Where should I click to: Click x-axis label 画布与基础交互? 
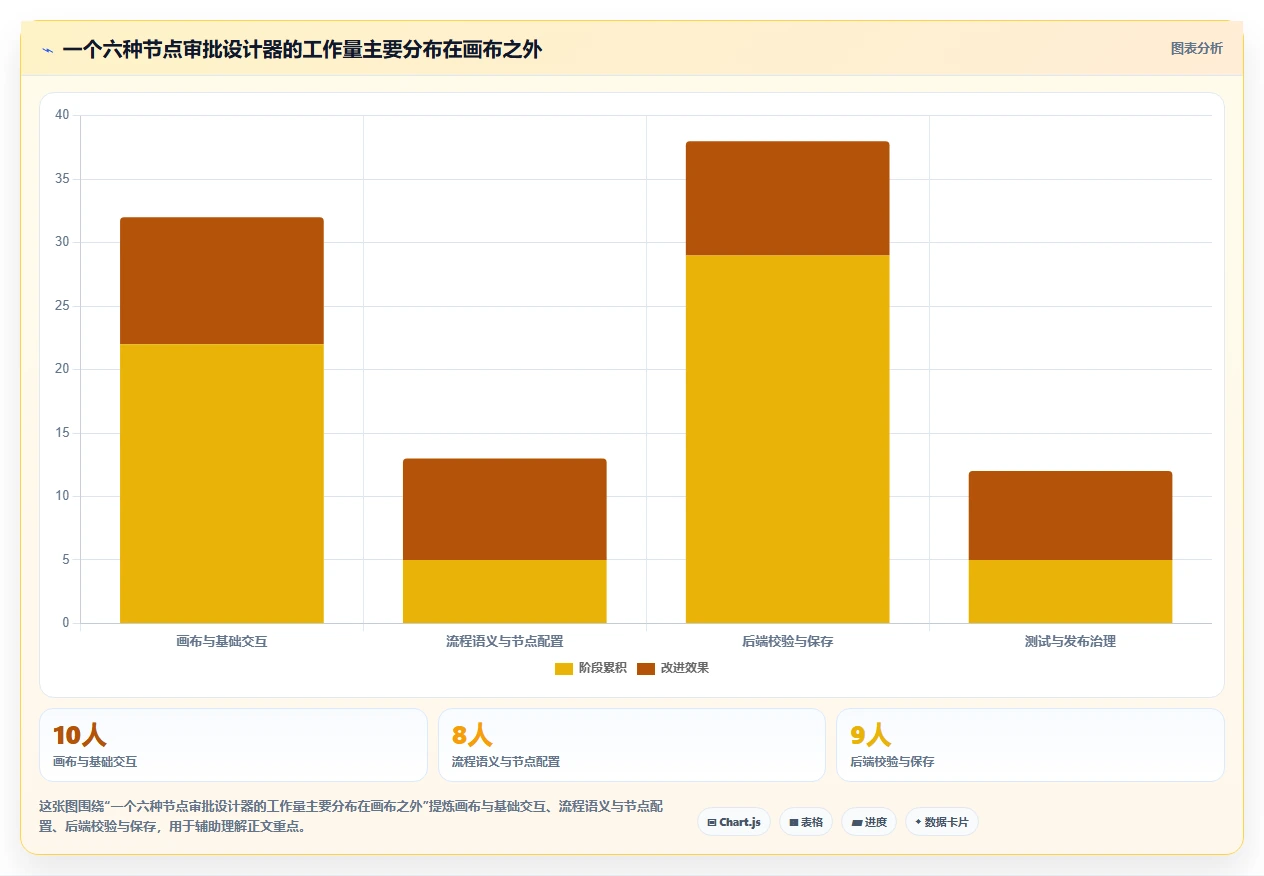[222, 641]
